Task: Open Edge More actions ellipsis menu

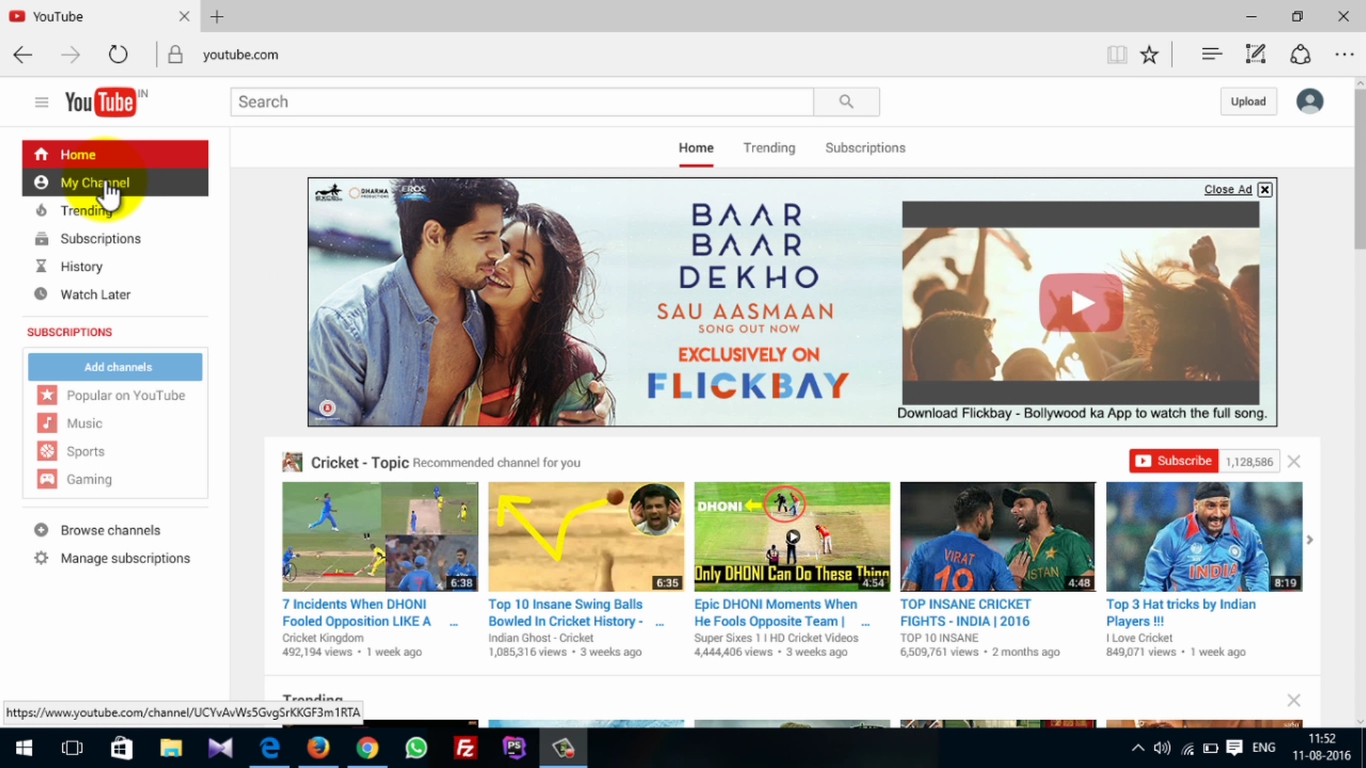Action: pyautogui.click(x=1344, y=55)
